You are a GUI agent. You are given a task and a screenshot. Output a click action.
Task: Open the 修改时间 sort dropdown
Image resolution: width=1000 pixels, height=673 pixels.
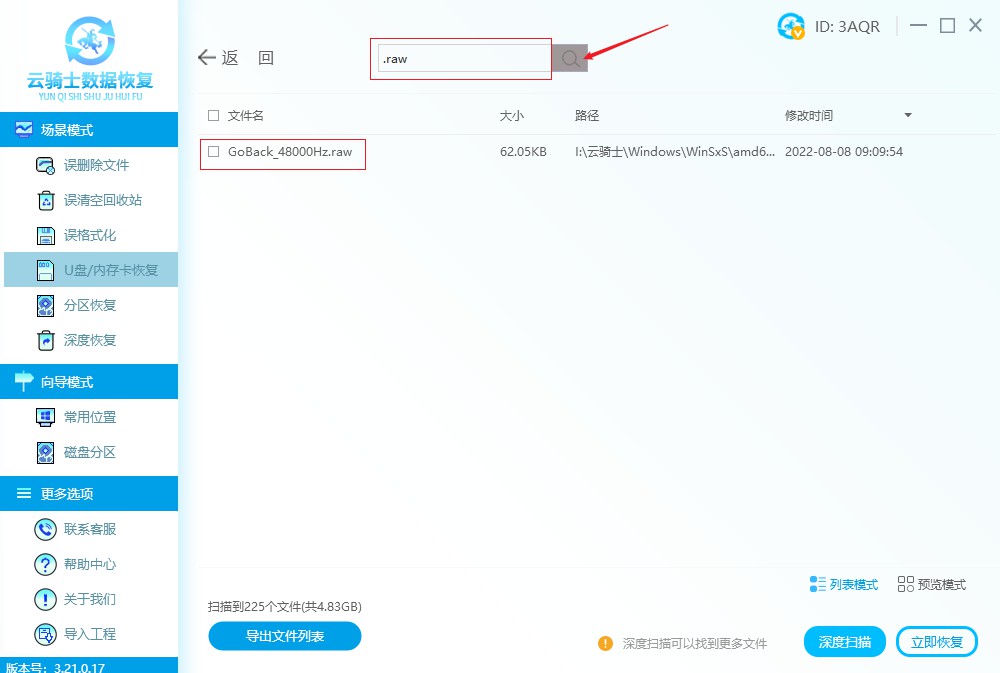pos(908,116)
